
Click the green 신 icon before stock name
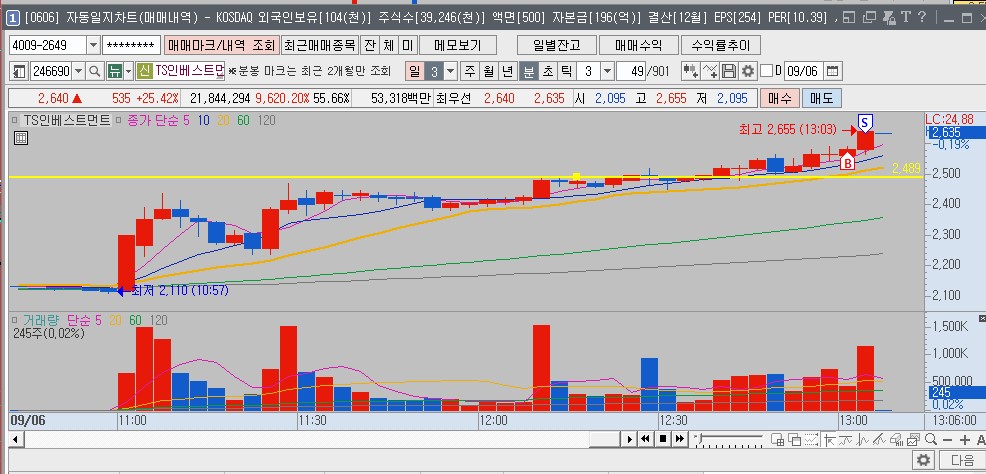click(x=145, y=71)
